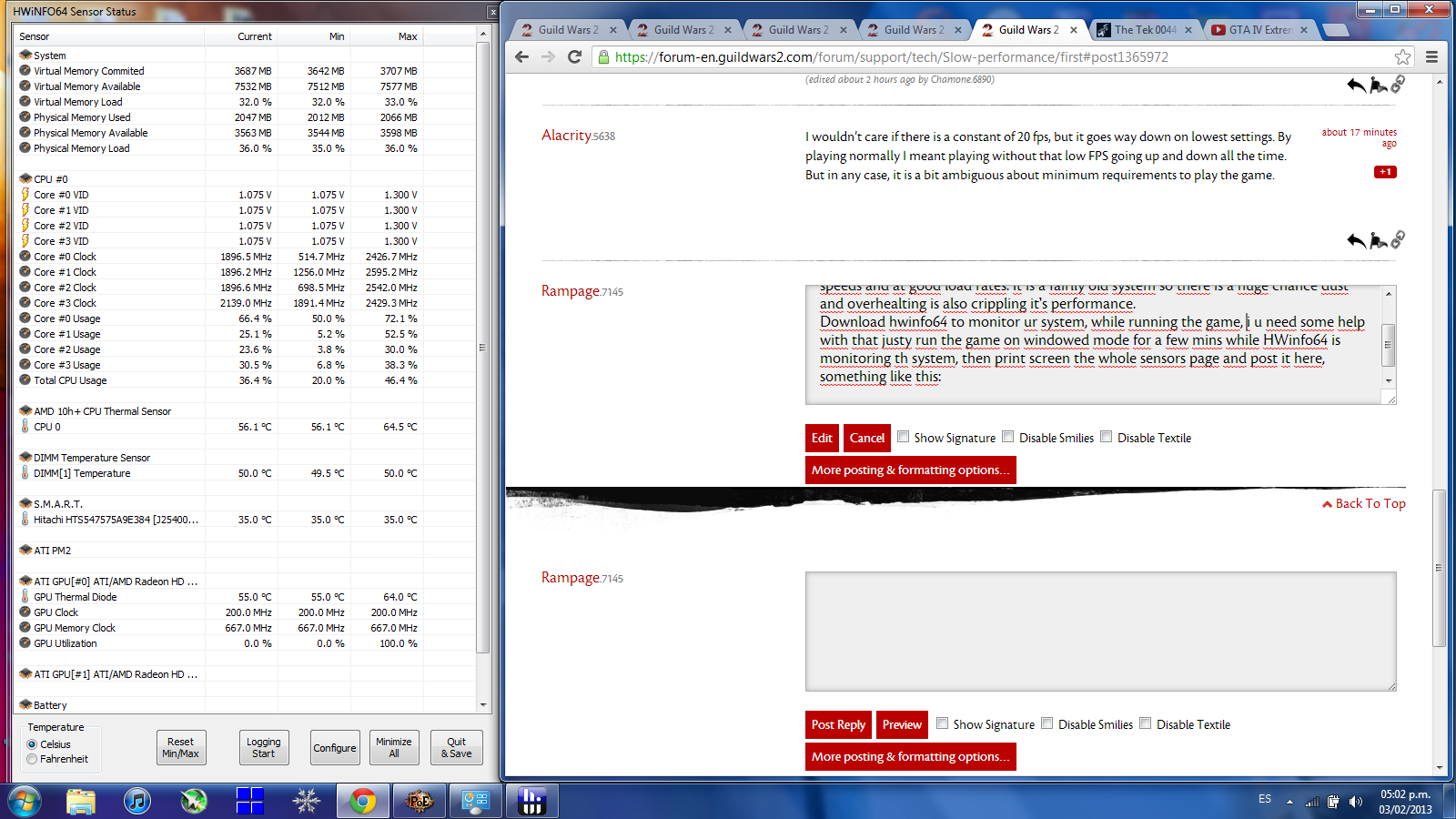The image size is (1456, 819).
Task: Click the HWiNFO taskbar icon
Action: pyautogui.click(x=531, y=801)
